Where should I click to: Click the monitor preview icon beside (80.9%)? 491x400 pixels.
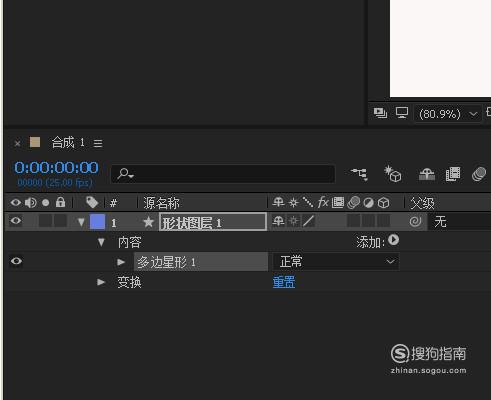pos(402,113)
